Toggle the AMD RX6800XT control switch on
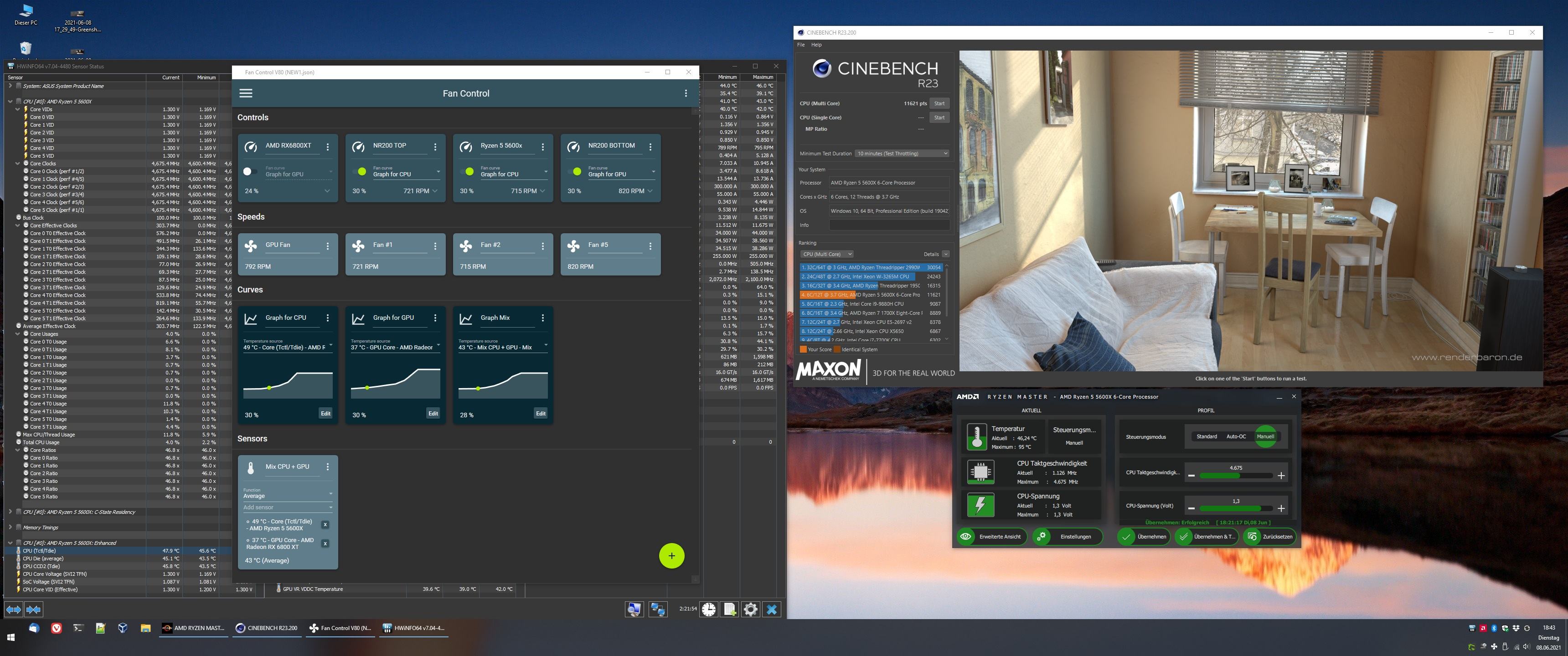The image size is (1568, 656). coord(250,172)
